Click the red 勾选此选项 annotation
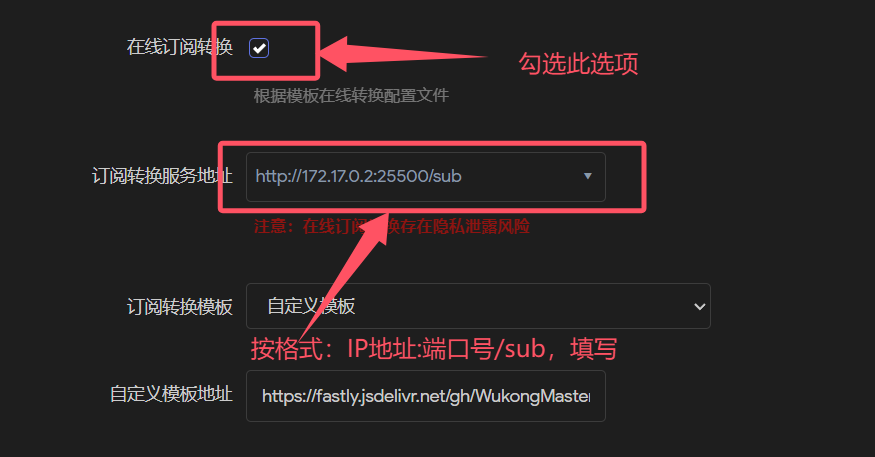 tap(578, 64)
